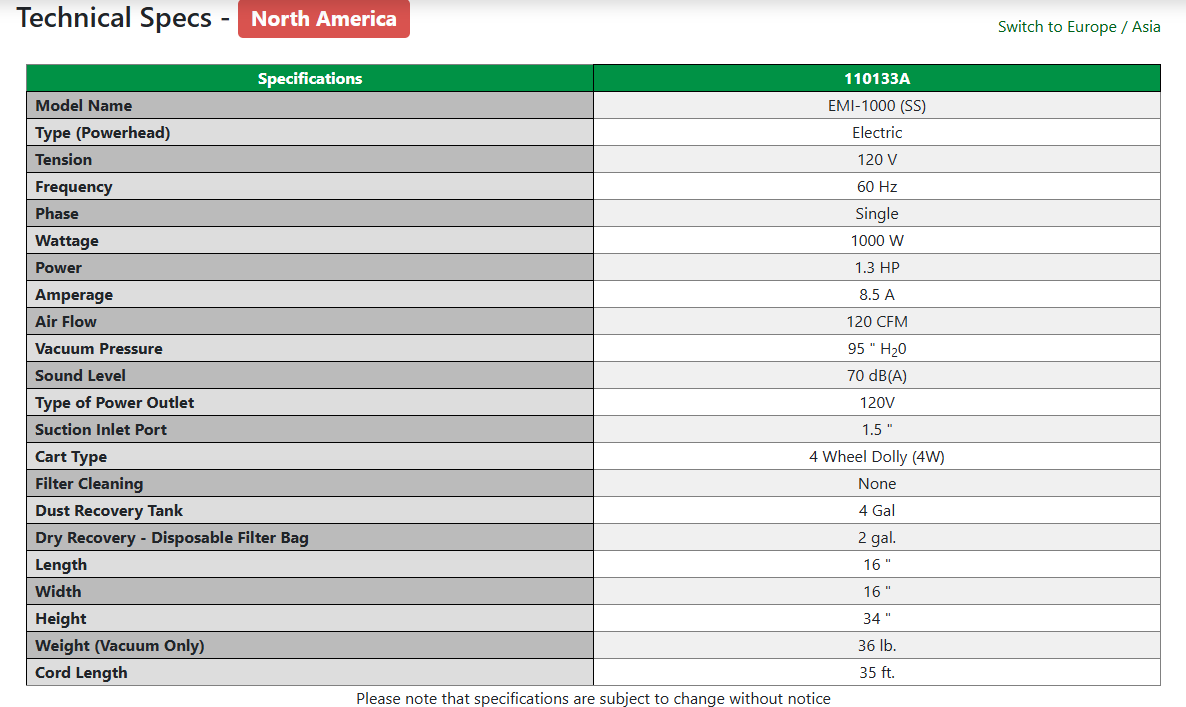The height and width of the screenshot is (707, 1186).
Task: Select the 4 Gal value
Action: click(x=877, y=510)
